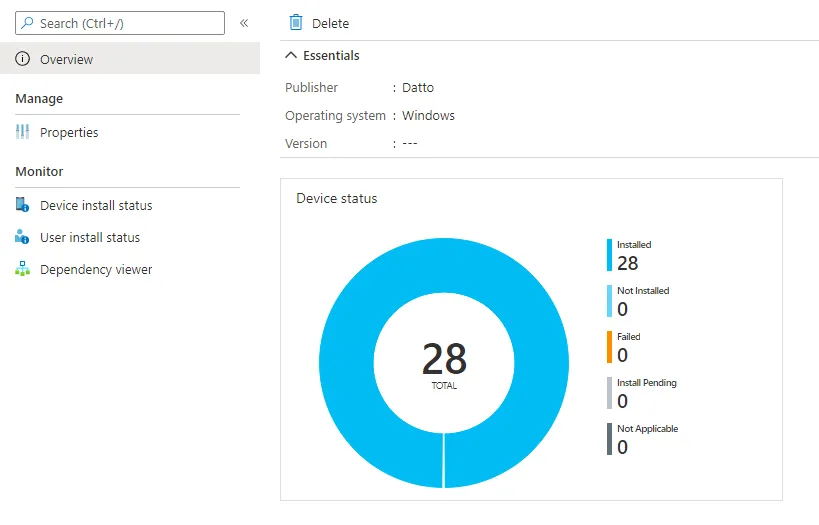Click the Failed legend label

[x=628, y=336]
